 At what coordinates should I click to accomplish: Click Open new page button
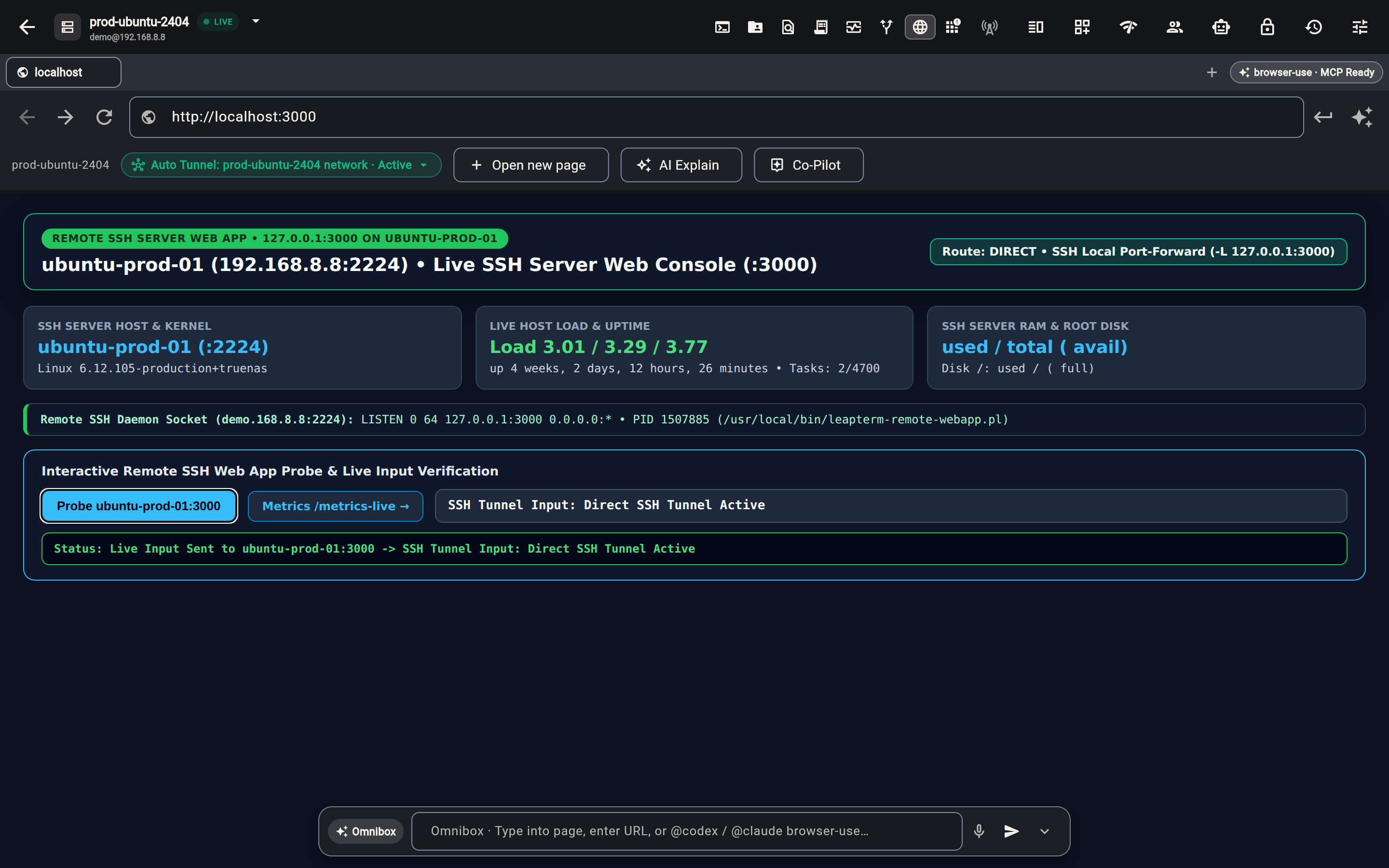click(x=531, y=165)
